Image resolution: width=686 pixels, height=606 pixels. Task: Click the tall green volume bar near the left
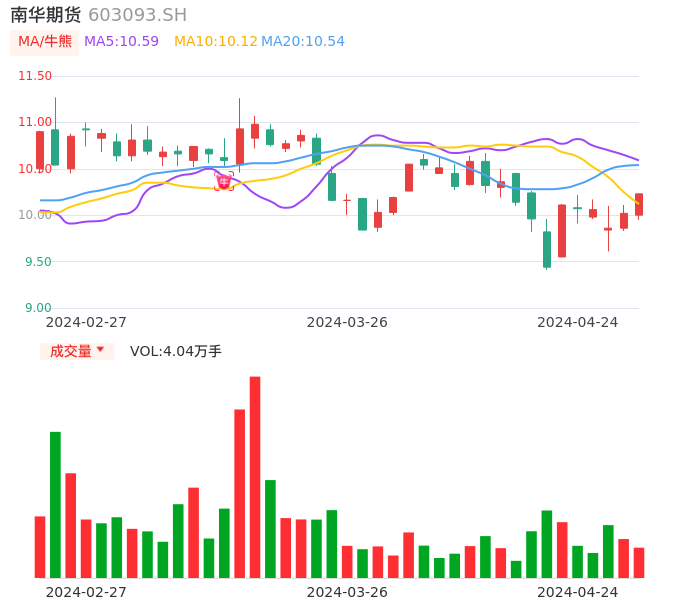[55, 504]
